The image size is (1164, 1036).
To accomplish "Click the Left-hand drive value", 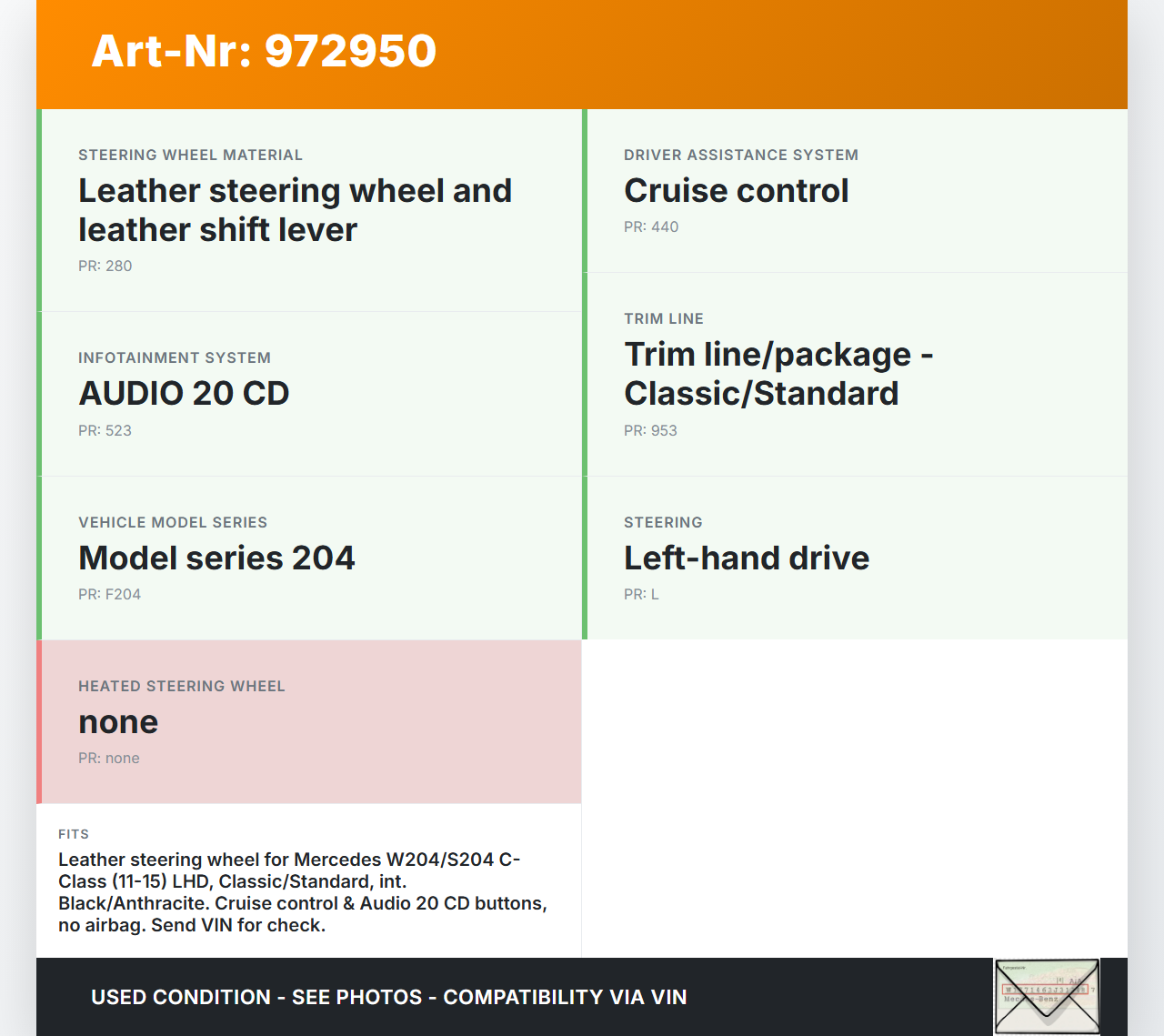I will (746, 558).
